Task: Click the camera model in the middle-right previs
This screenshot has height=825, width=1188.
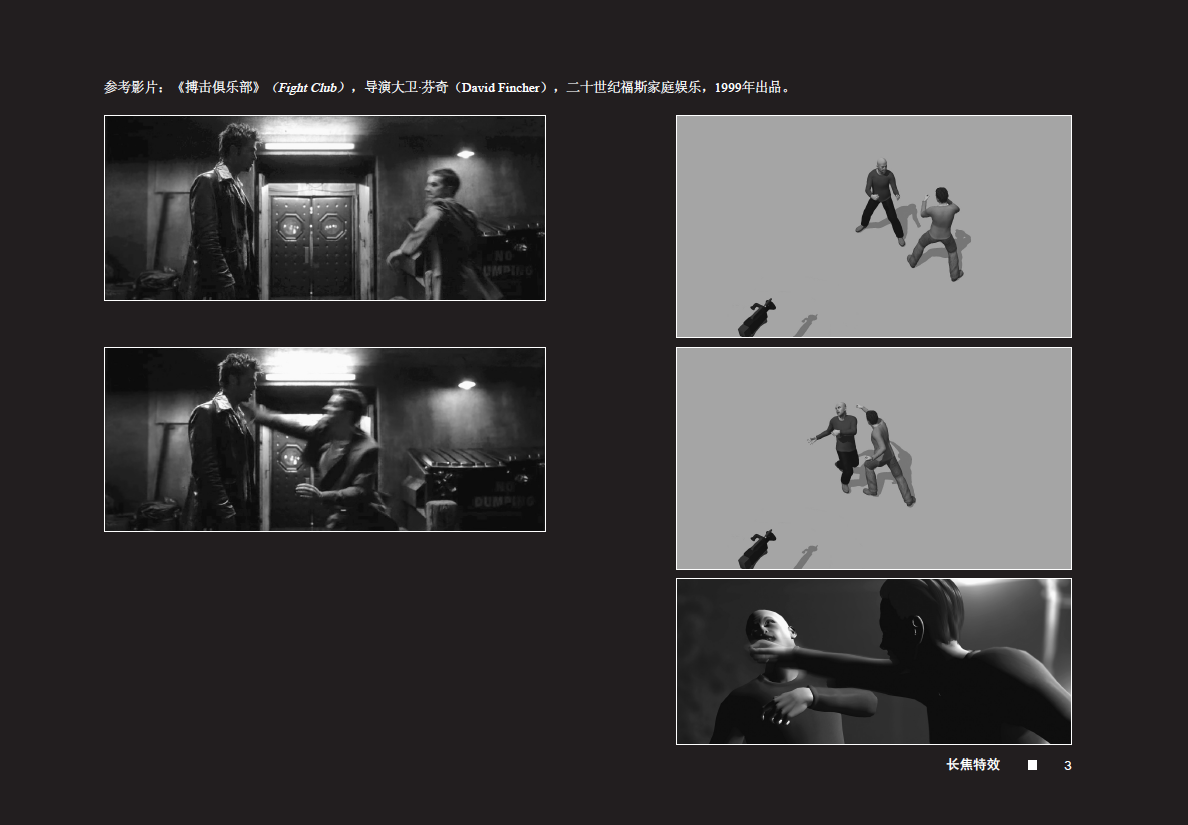Action: pos(756,549)
